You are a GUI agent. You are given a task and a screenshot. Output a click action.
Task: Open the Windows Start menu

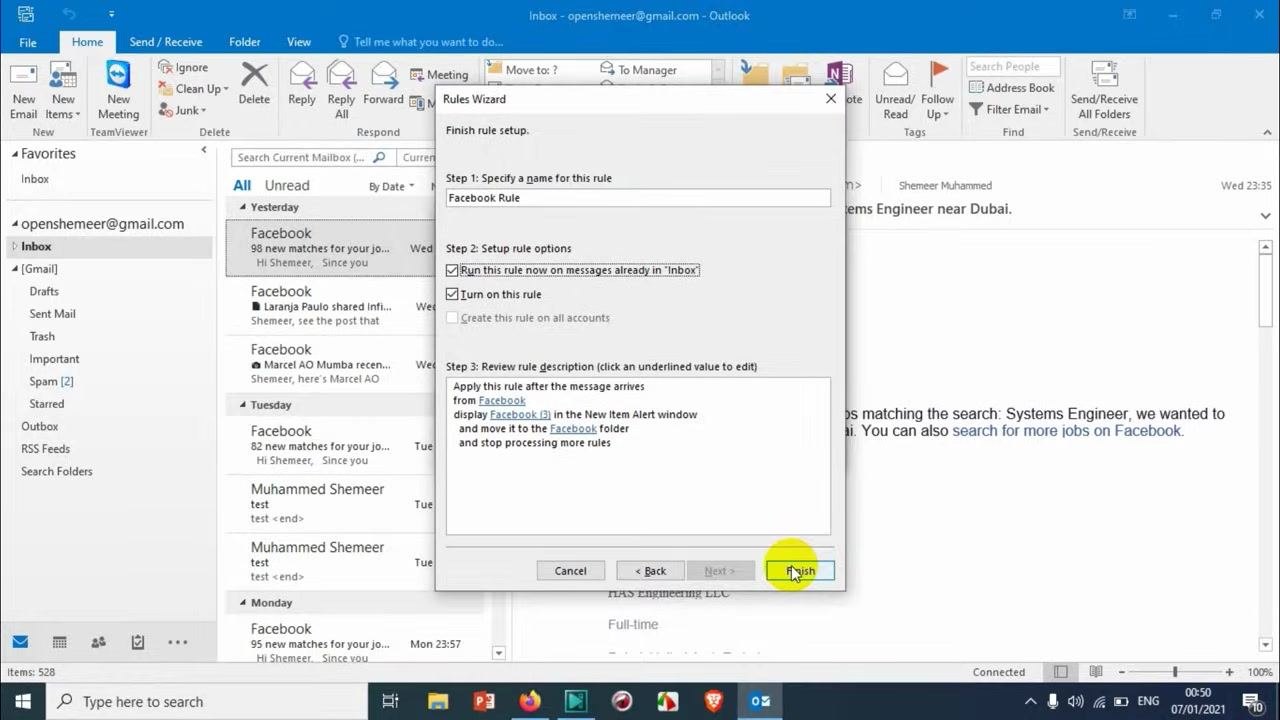(23, 701)
